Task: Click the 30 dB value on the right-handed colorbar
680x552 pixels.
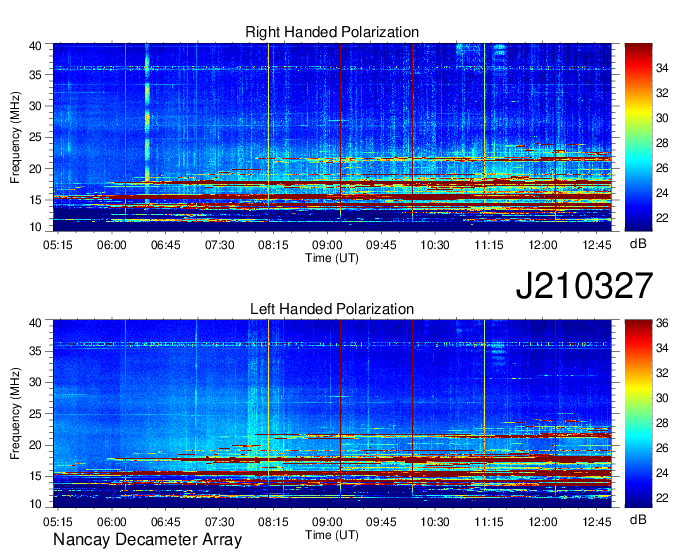Action: 662,118
